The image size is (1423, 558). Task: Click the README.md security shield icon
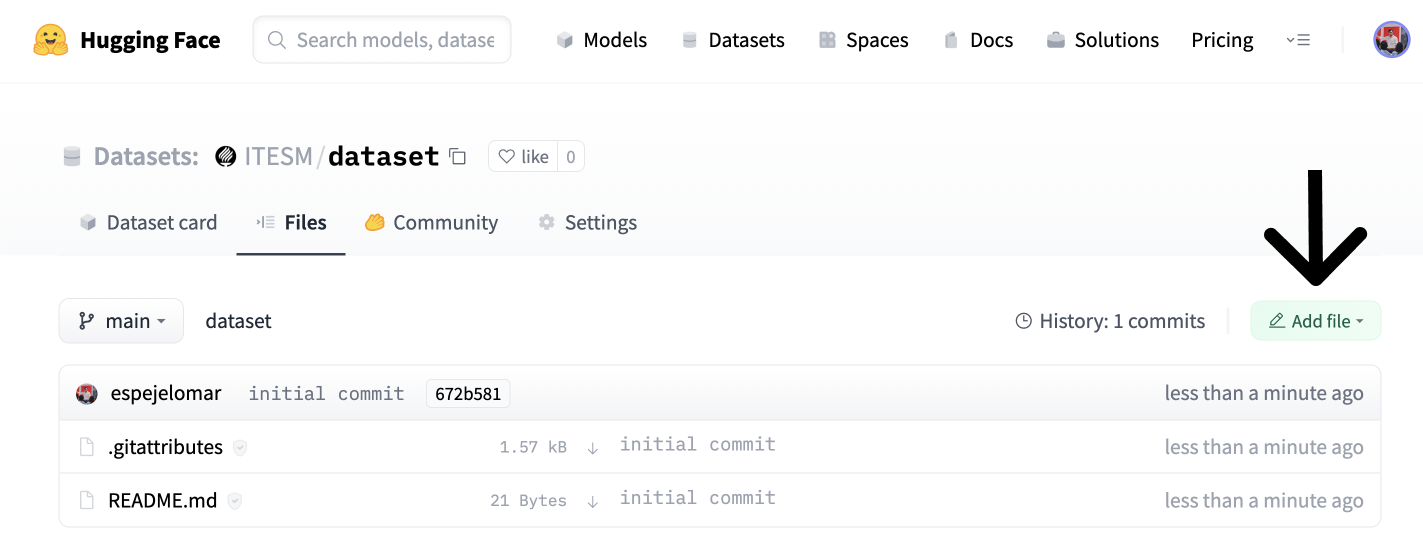pos(235,501)
